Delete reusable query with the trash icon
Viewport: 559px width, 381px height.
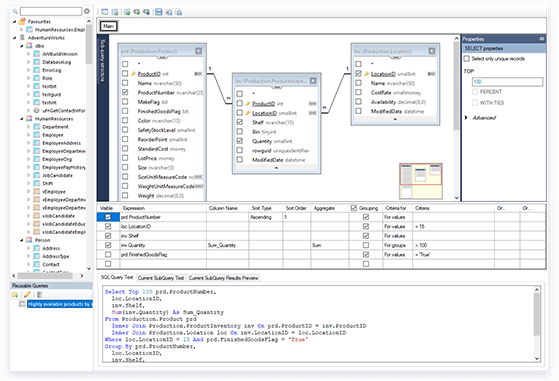tap(40, 294)
